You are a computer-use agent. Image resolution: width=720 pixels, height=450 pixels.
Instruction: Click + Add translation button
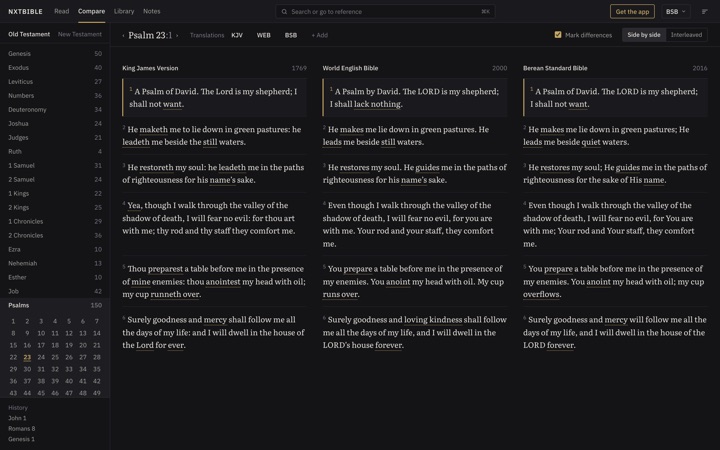point(320,35)
